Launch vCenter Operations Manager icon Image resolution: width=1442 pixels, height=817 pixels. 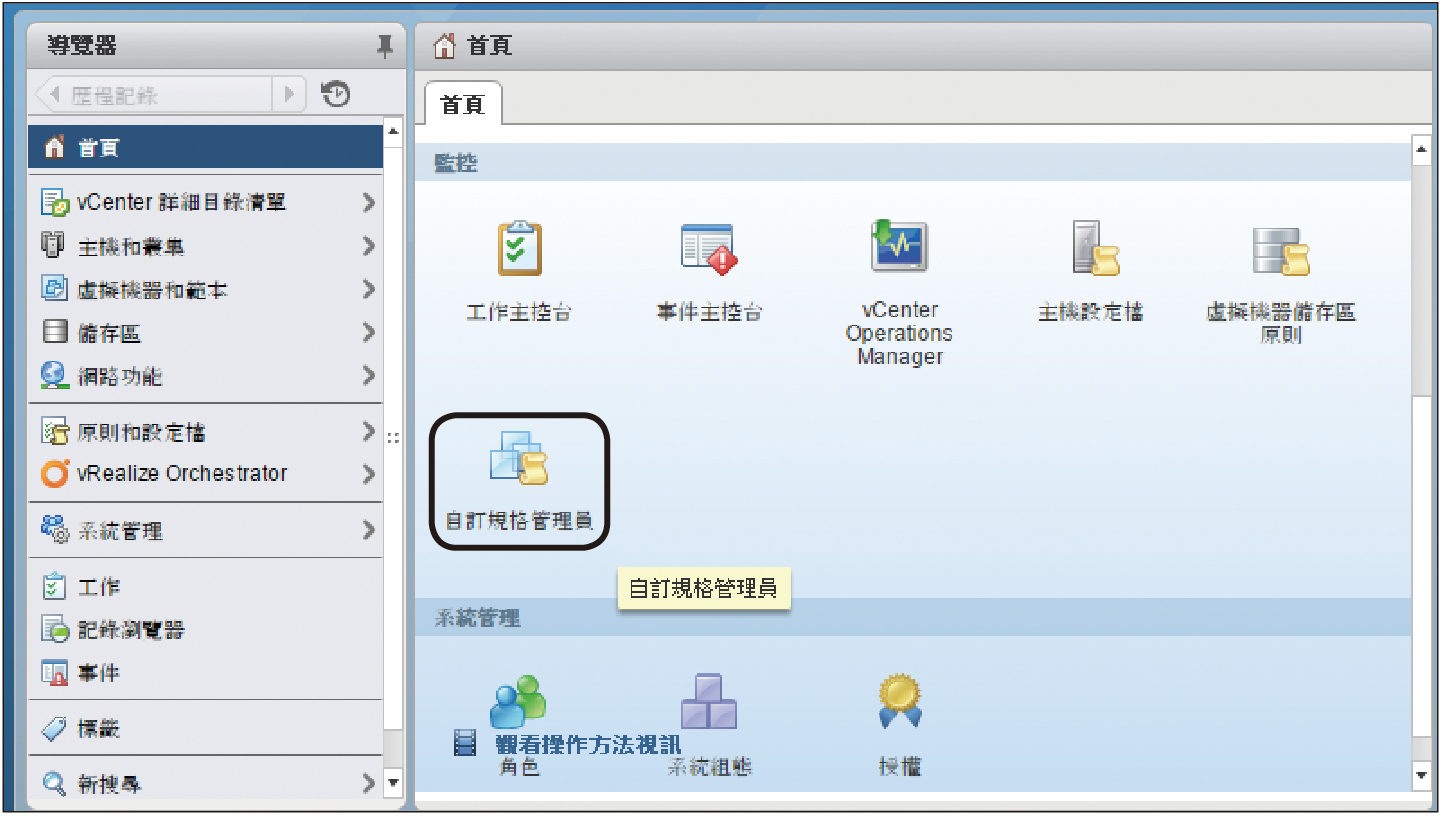pyautogui.click(x=899, y=246)
